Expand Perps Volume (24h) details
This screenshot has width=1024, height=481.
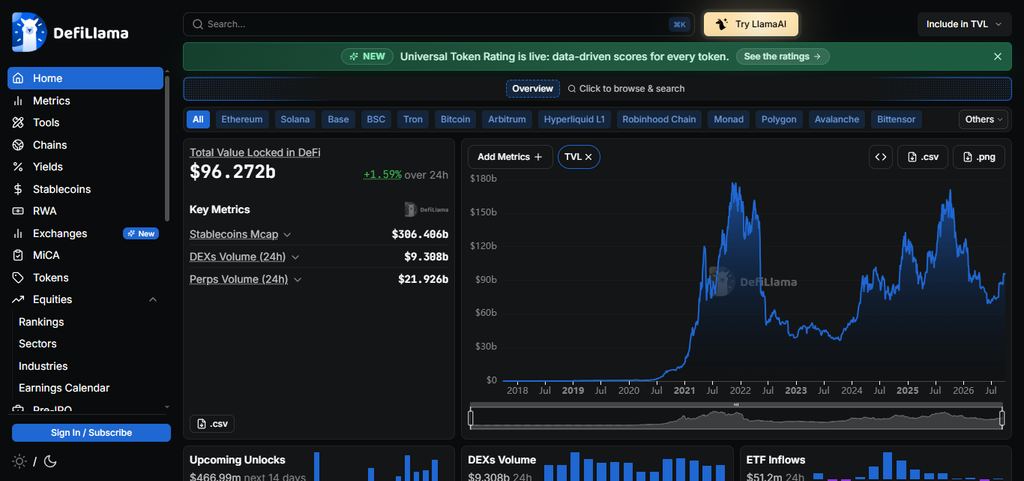click(297, 279)
